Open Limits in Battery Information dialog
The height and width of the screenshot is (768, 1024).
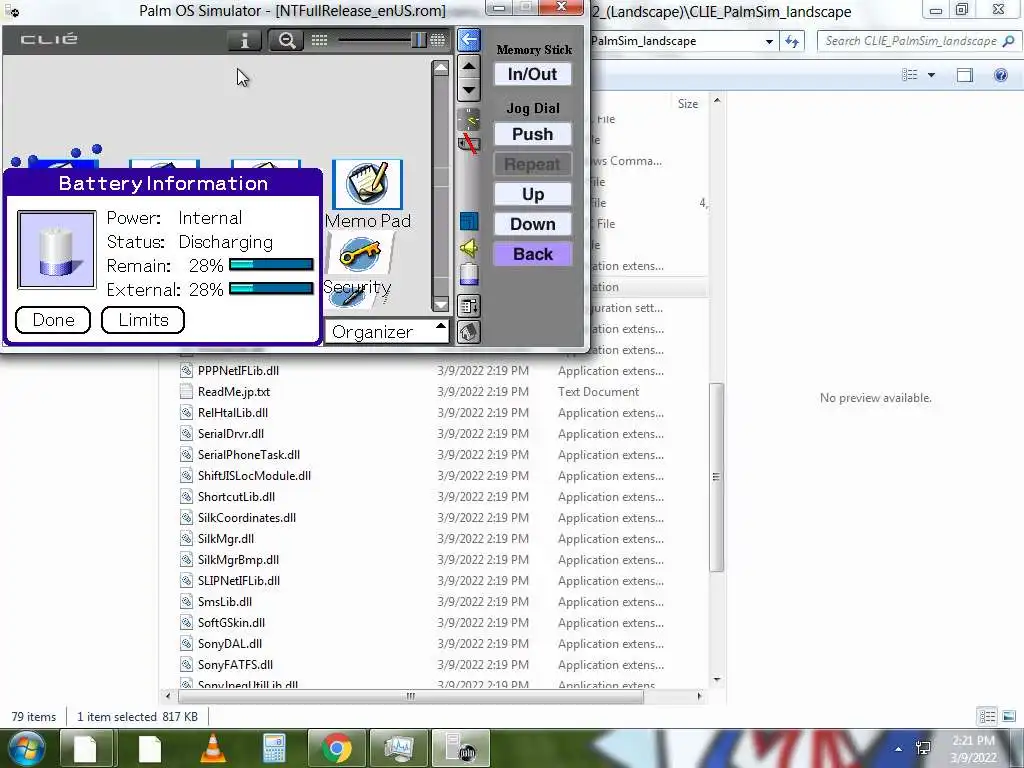143,320
